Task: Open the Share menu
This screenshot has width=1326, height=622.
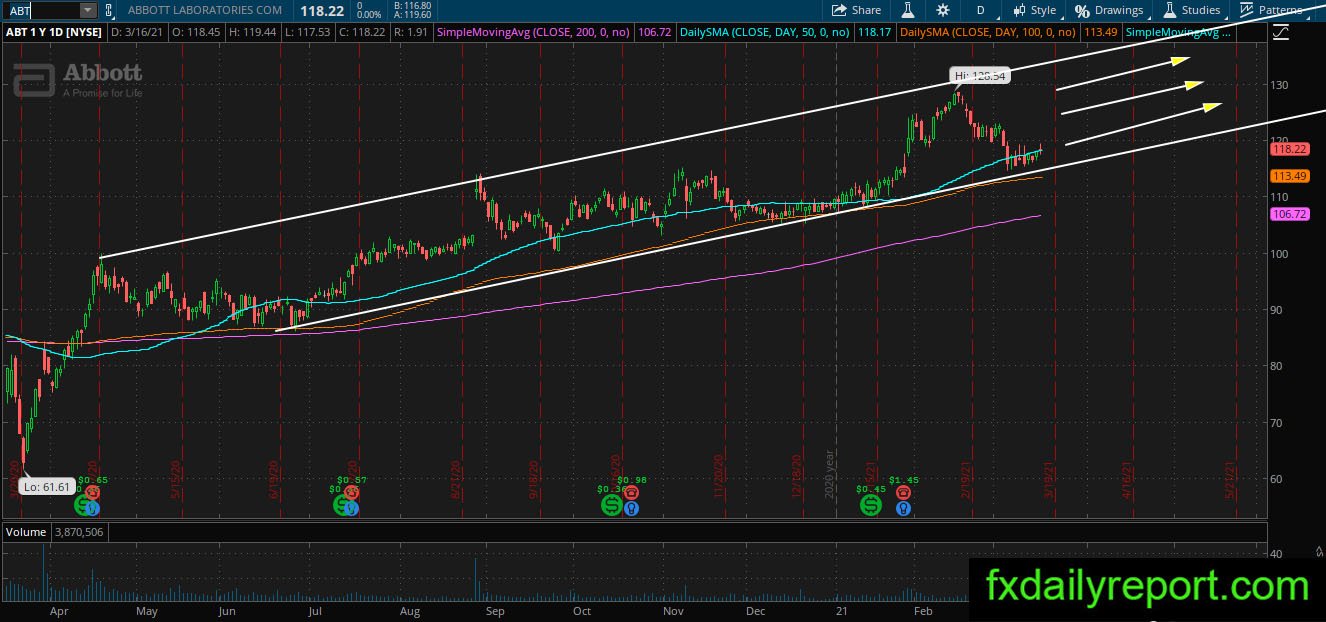Action: [857, 10]
